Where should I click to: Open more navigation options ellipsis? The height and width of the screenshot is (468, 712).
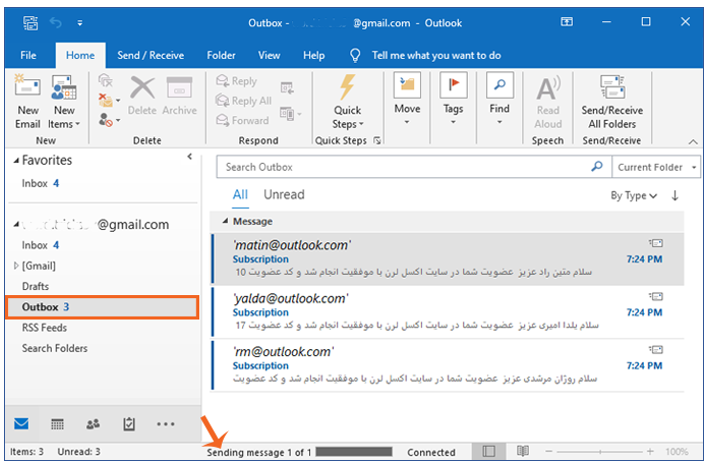coord(165,424)
